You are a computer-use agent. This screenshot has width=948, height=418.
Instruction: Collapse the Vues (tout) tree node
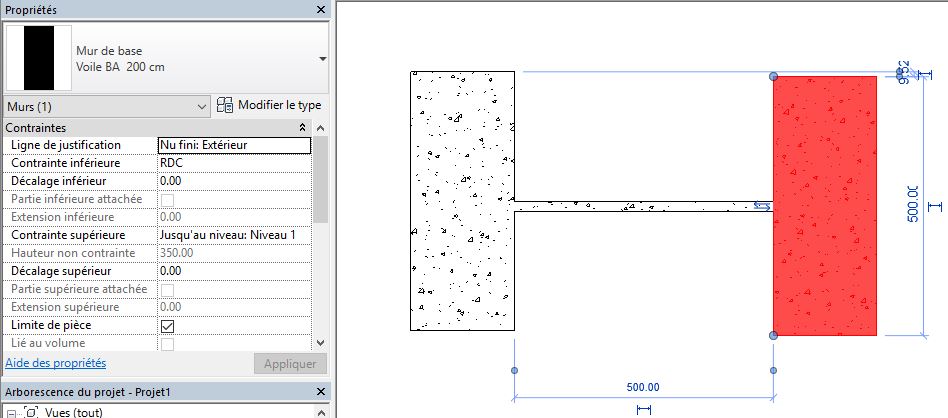click(11, 412)
